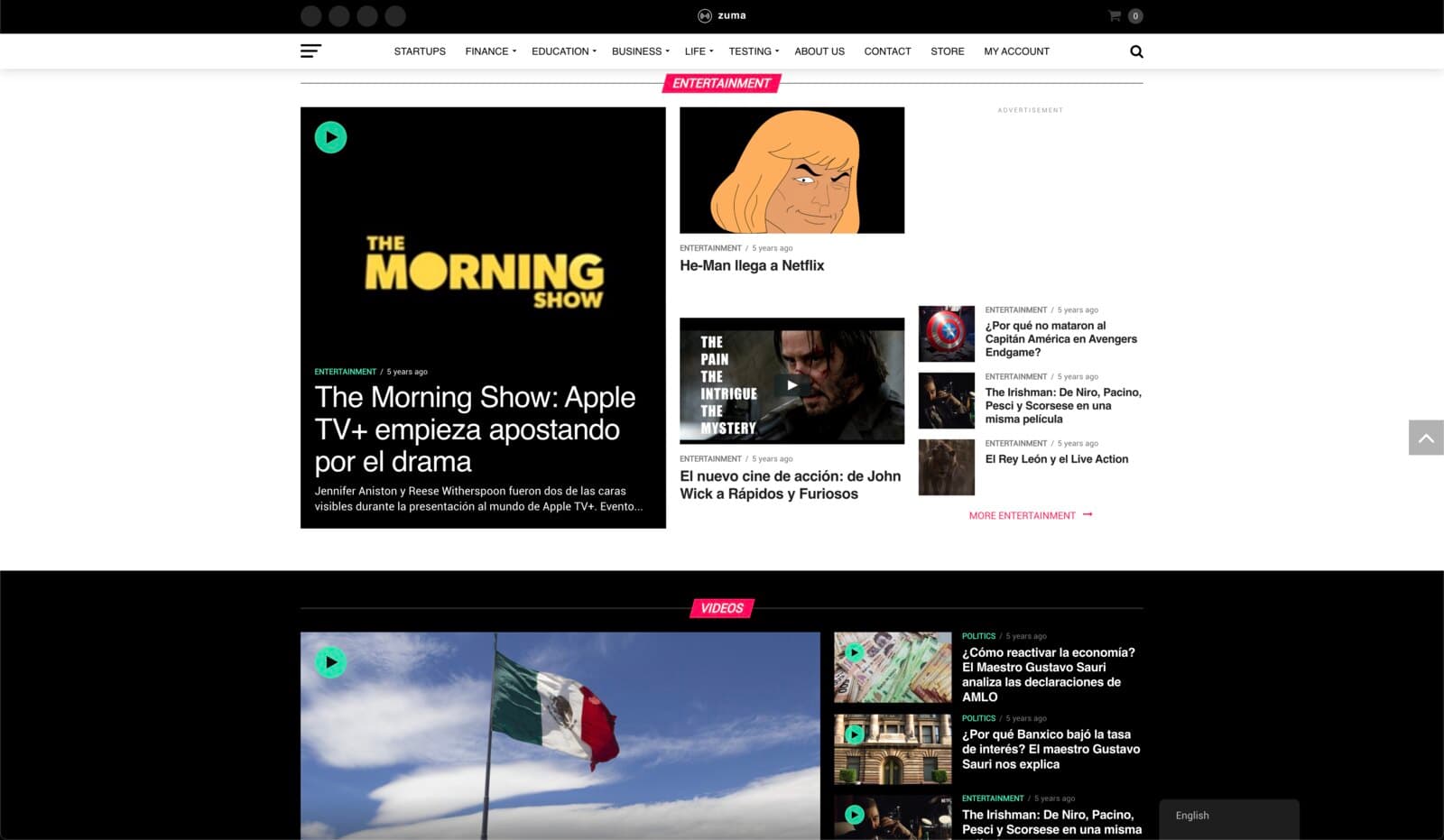Image resolution: width=1444 pixels, height=840 pixels.
Task: Click the arrow next to More Entertainment
Action: [x=1088, y=514]
